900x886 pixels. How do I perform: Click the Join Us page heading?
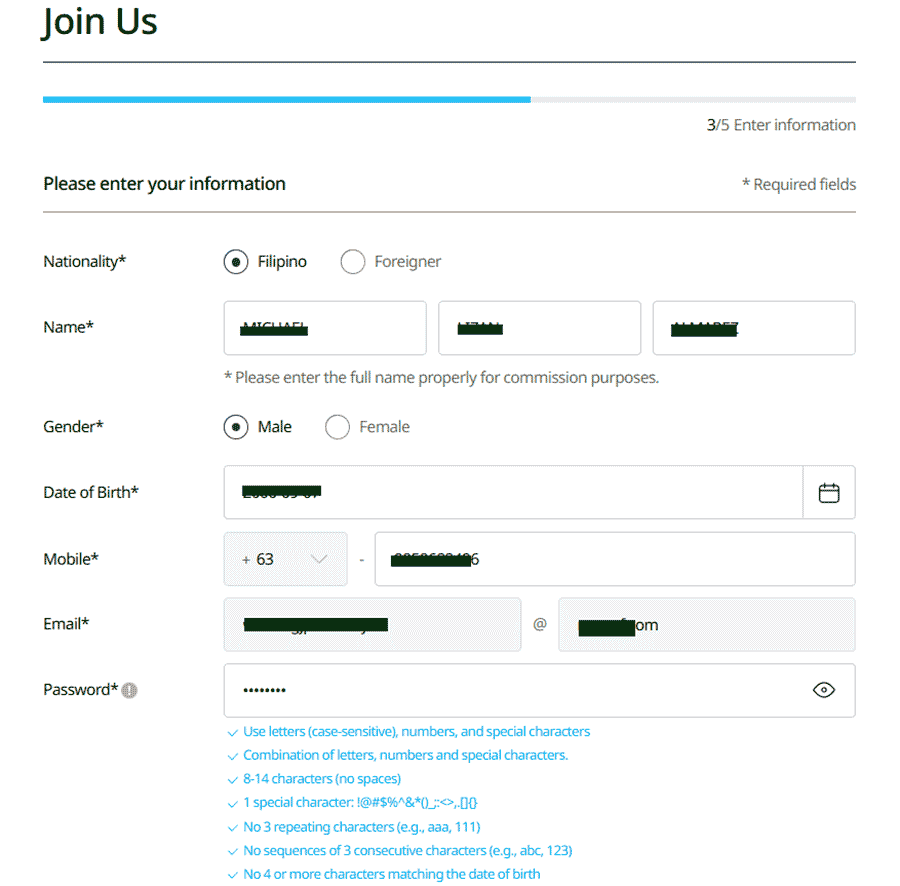pyautogui.click(x=100, y=22)
